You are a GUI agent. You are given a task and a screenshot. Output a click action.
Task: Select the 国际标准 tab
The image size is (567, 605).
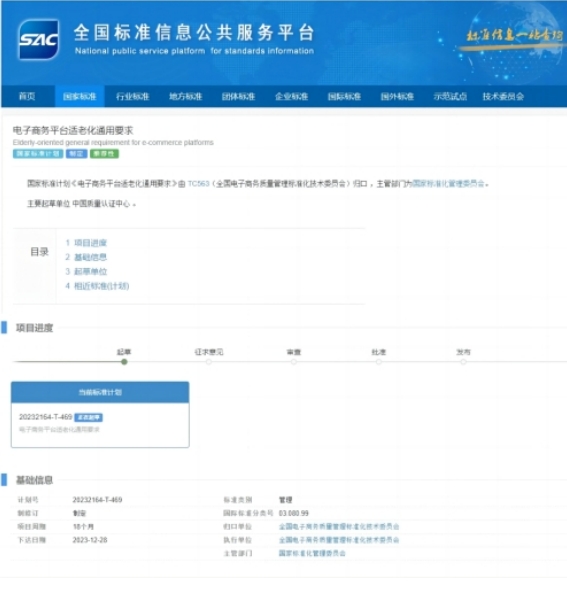(x=344, y=96)
